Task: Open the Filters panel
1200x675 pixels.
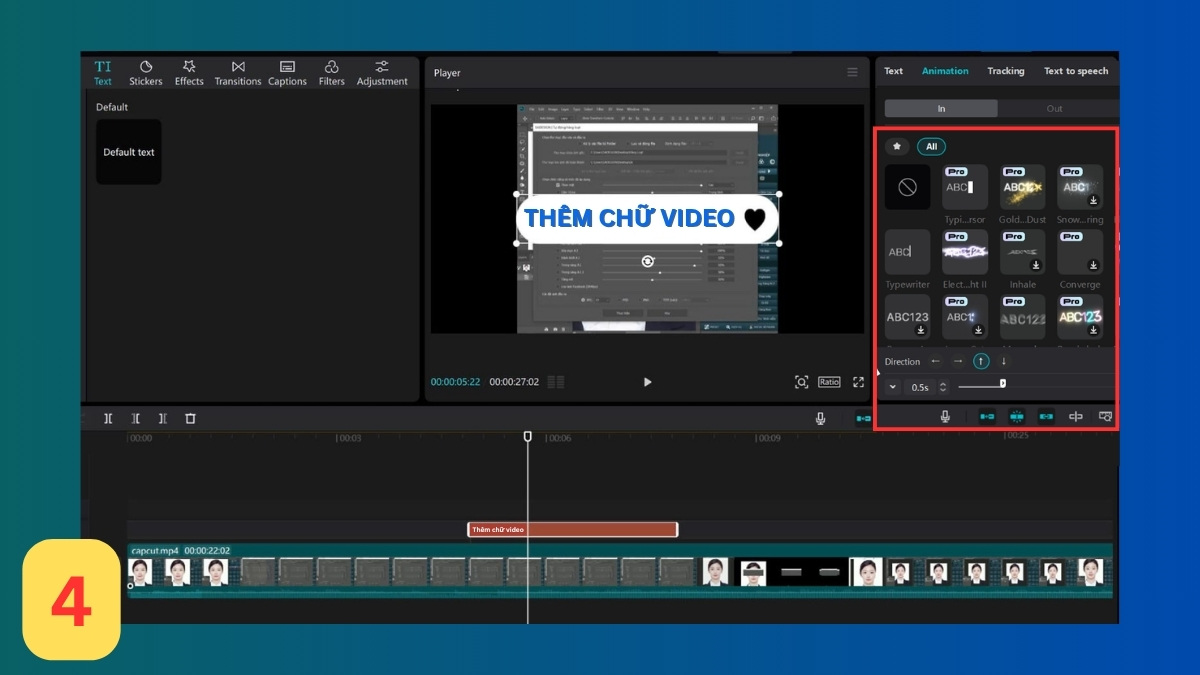Action: point(332,71)
